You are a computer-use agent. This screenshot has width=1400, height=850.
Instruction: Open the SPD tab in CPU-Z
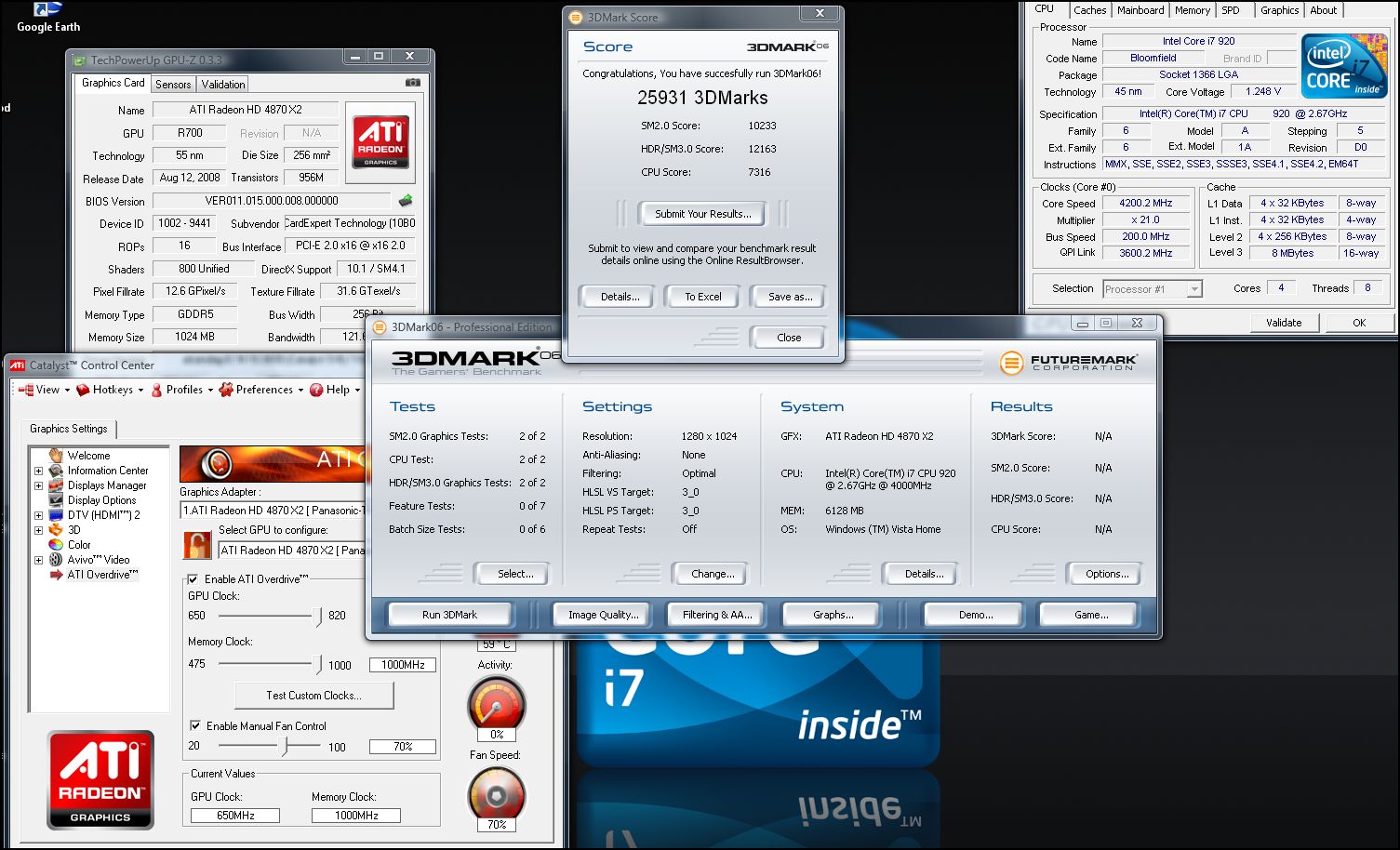coord(1231,10)
